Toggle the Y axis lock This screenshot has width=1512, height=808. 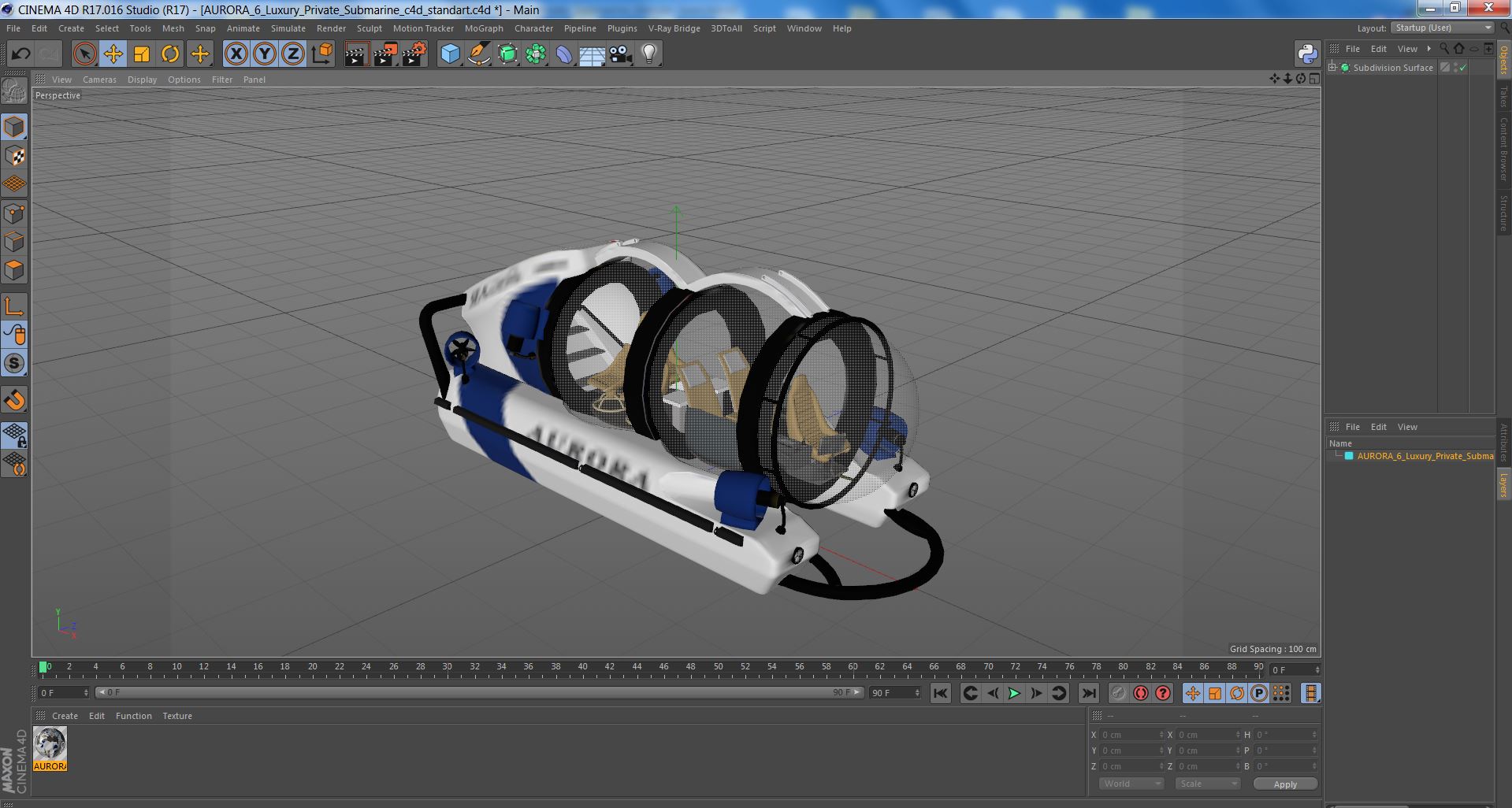tap(265, 54)
